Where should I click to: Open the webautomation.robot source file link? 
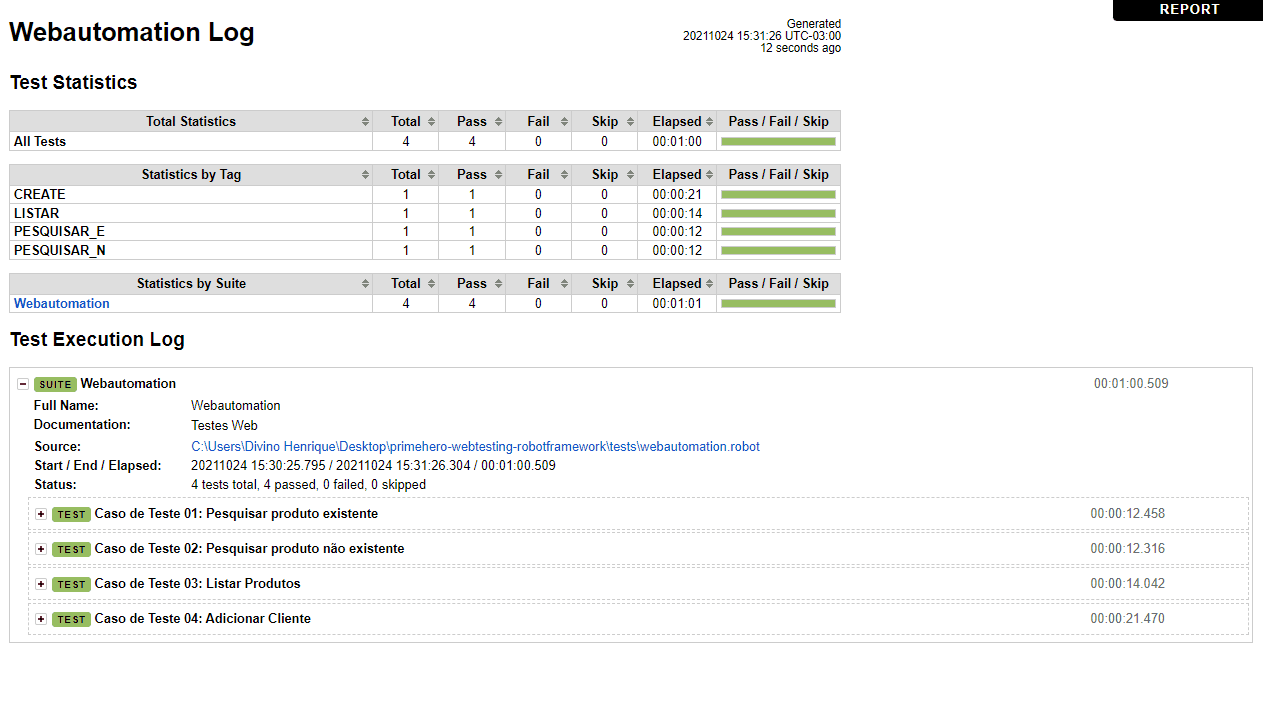tap(475, 446)
